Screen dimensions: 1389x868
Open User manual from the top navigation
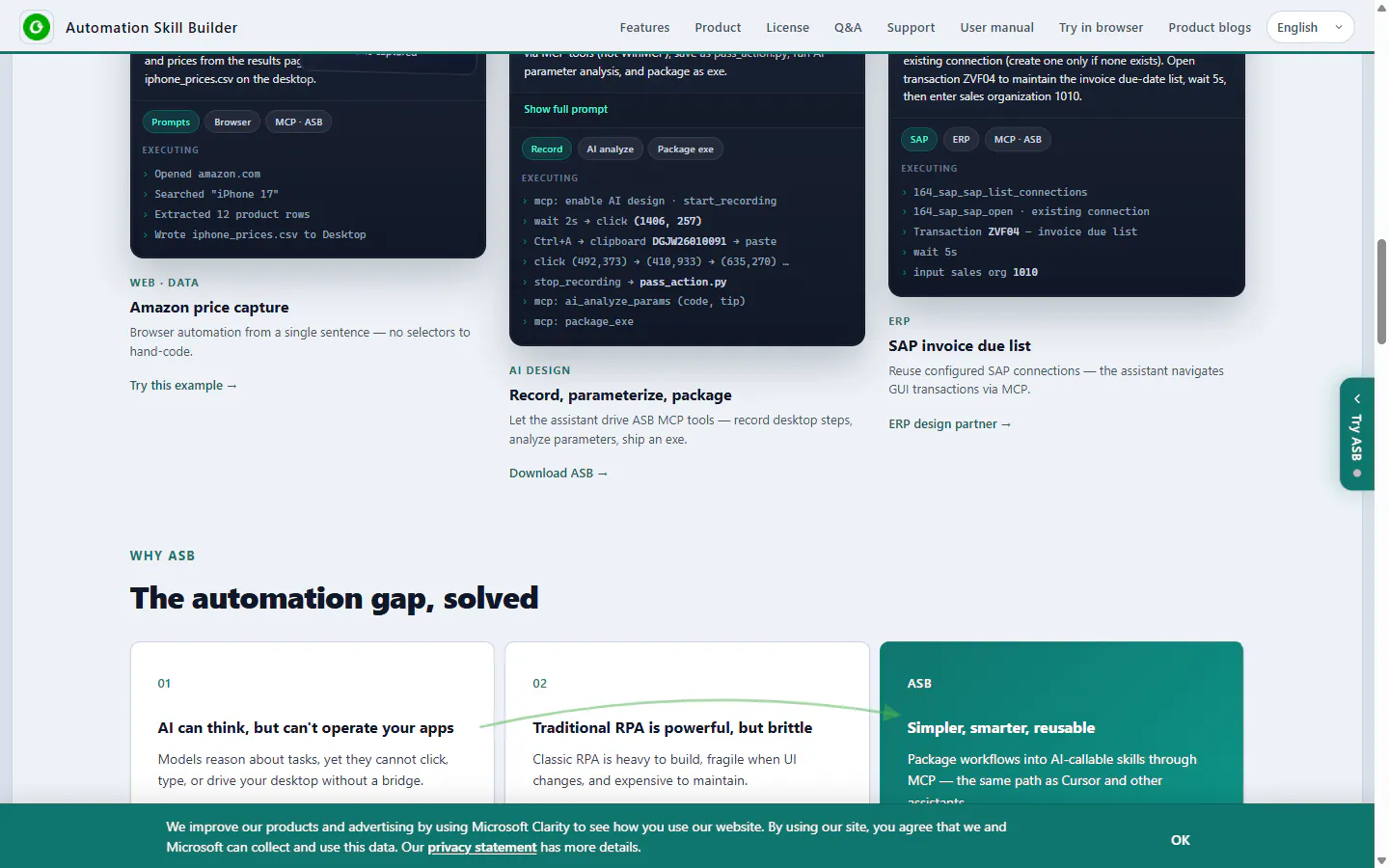996,27
